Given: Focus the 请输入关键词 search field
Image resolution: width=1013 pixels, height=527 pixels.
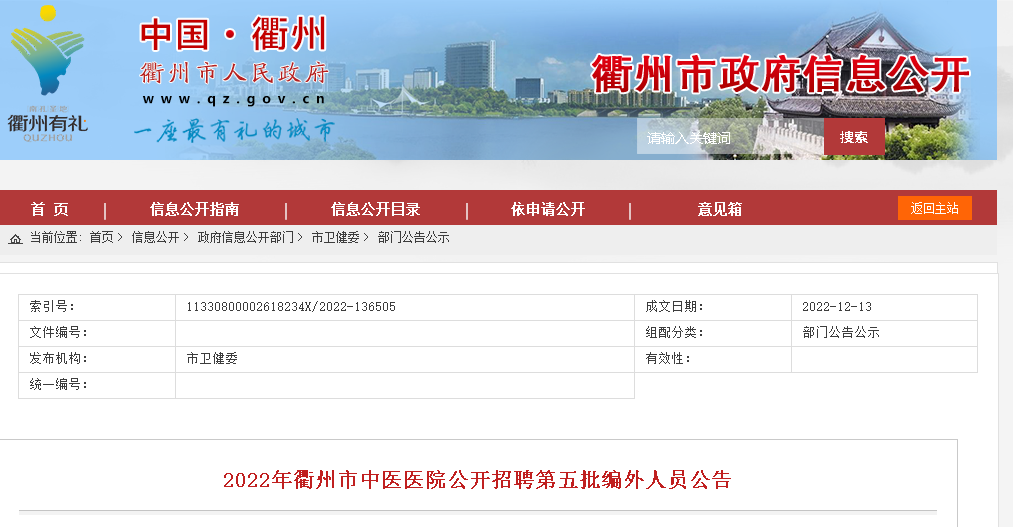Looking at the screenshot, I should click(x=730, y=137).
